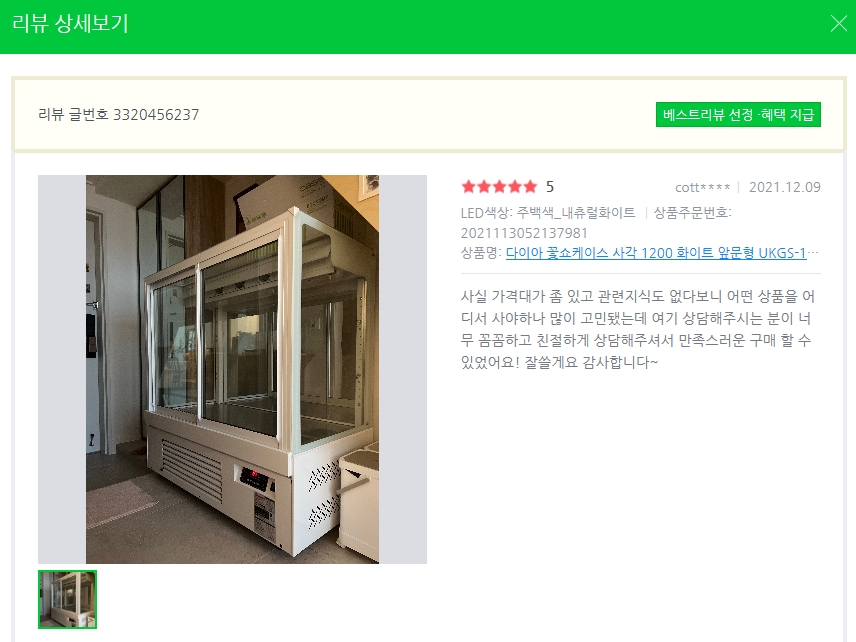This screenshot has width=856, height=642.
Task: Click the ellipsis after truncated product name
Action: click(813, 253)
